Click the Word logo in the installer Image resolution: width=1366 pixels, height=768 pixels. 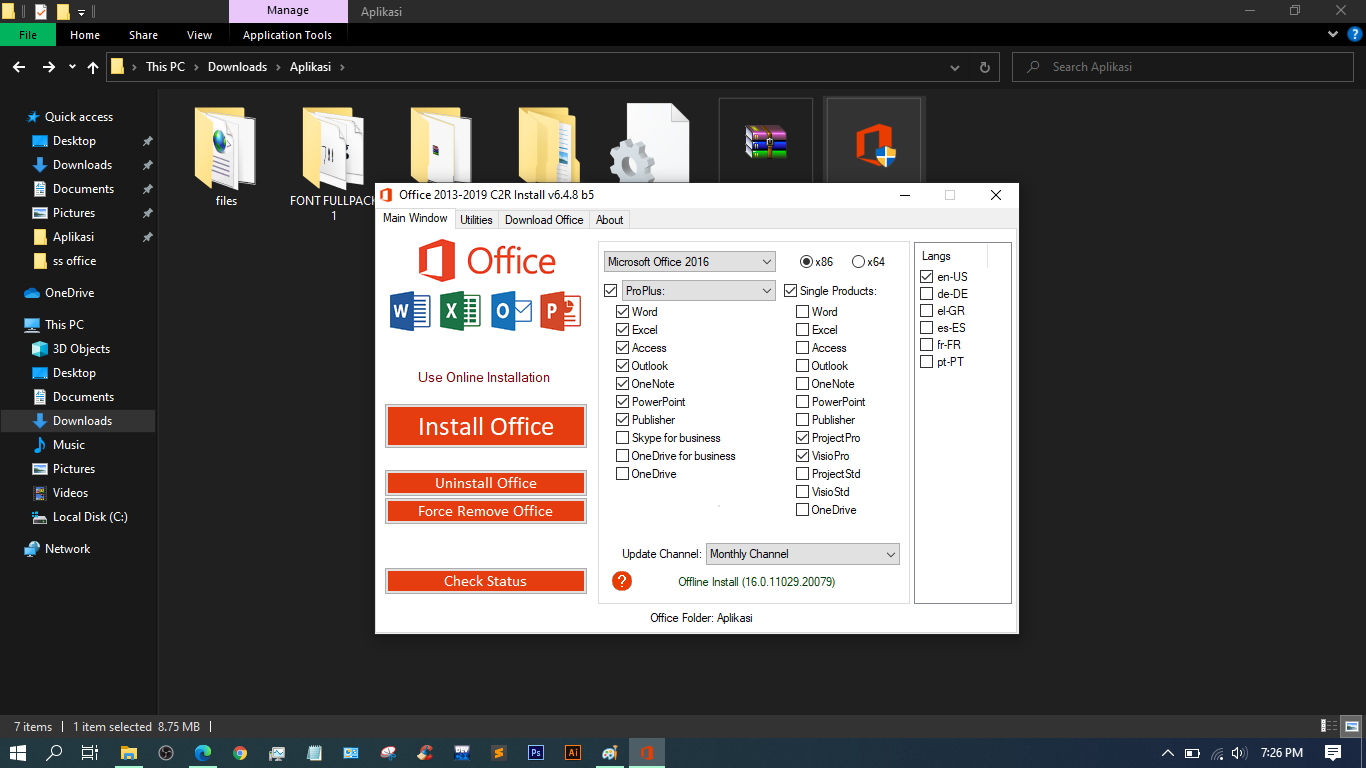click(410, 311)
